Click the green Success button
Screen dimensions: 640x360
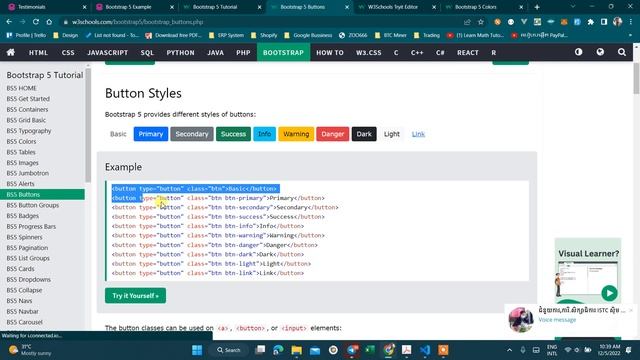(233, 134)
